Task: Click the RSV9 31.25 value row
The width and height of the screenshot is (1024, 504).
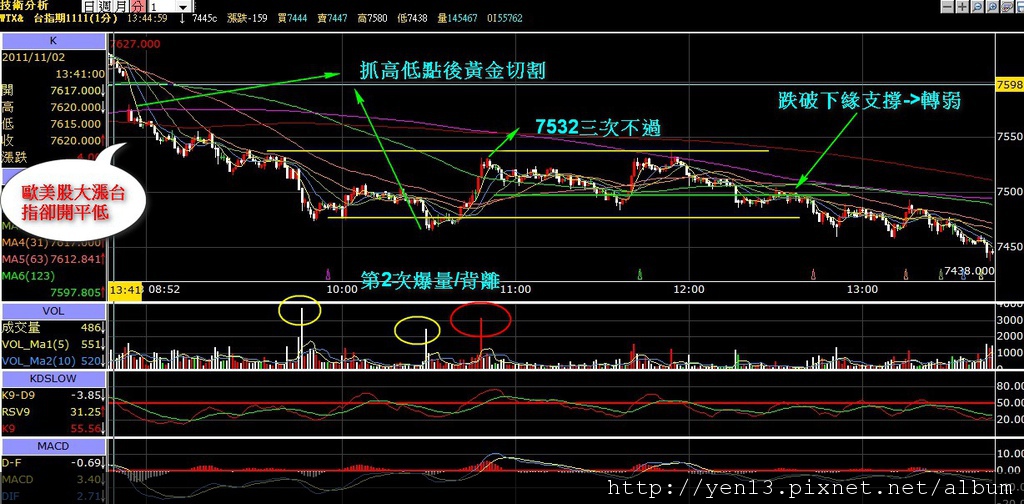Action: (54, 412)
